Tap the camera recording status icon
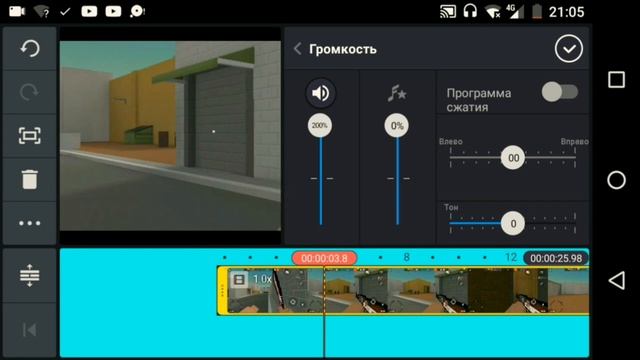The width and height of the screenshot is (640, 360). click(17, 11)
